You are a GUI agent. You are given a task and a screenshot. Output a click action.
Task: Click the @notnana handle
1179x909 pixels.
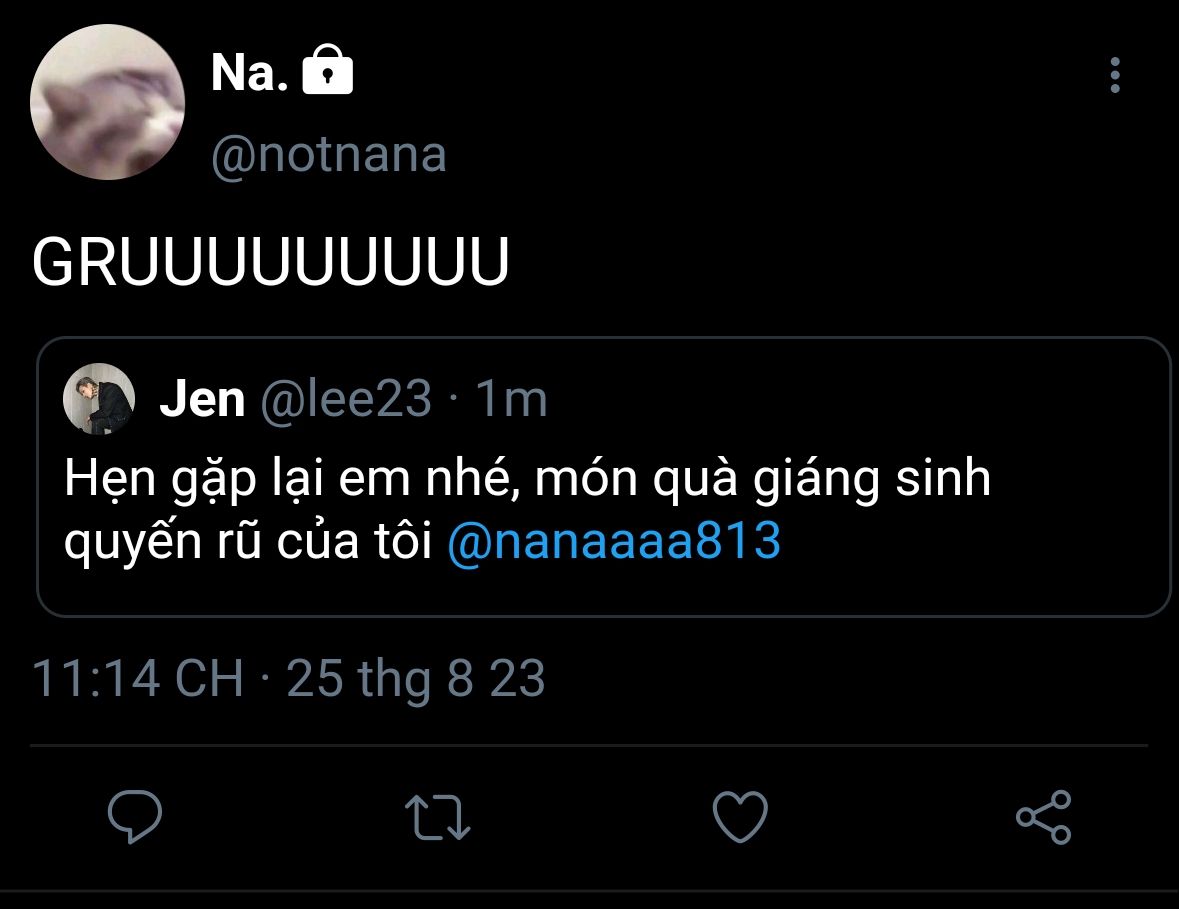tap(329, 156)
